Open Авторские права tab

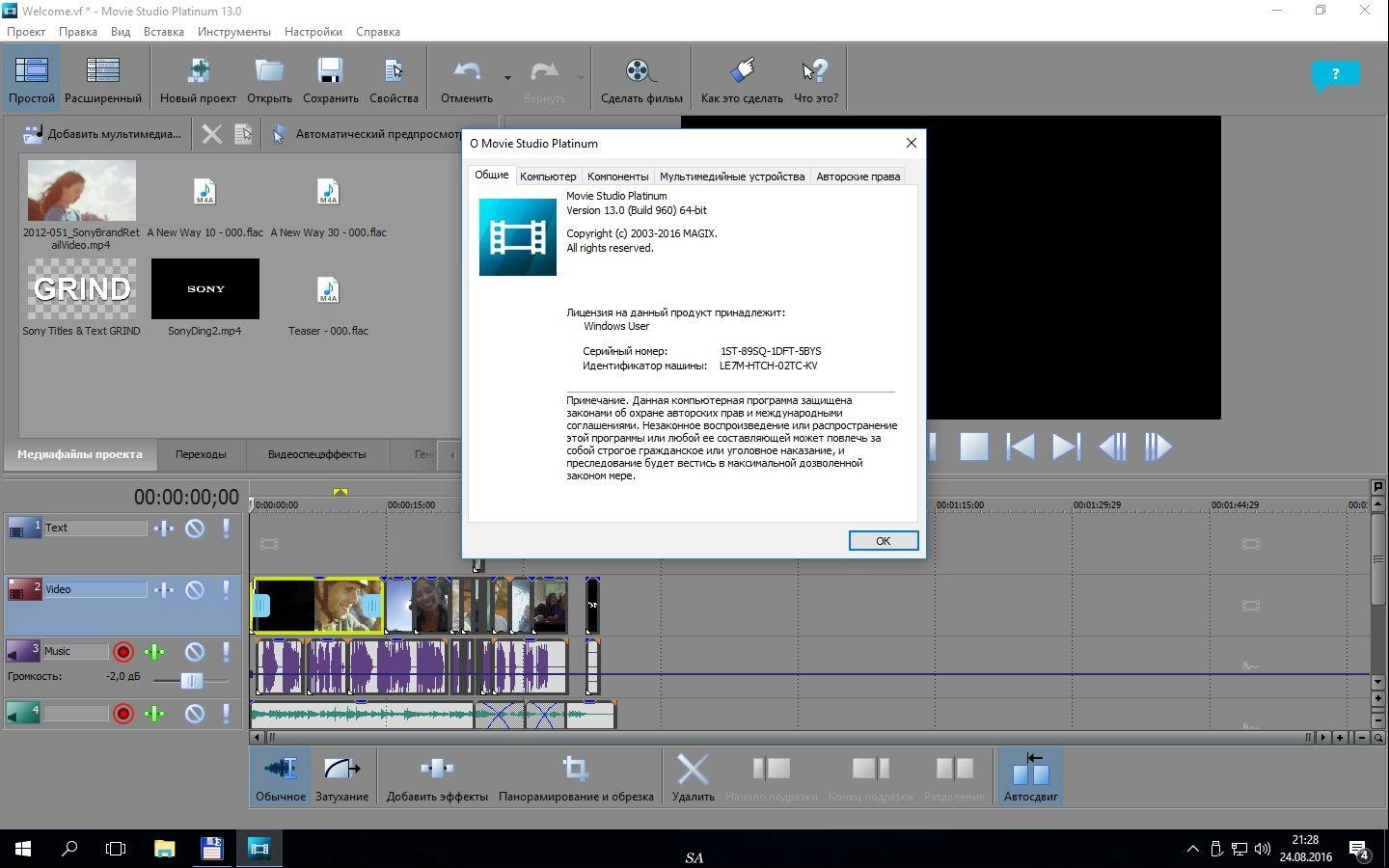tap(858, 176)
